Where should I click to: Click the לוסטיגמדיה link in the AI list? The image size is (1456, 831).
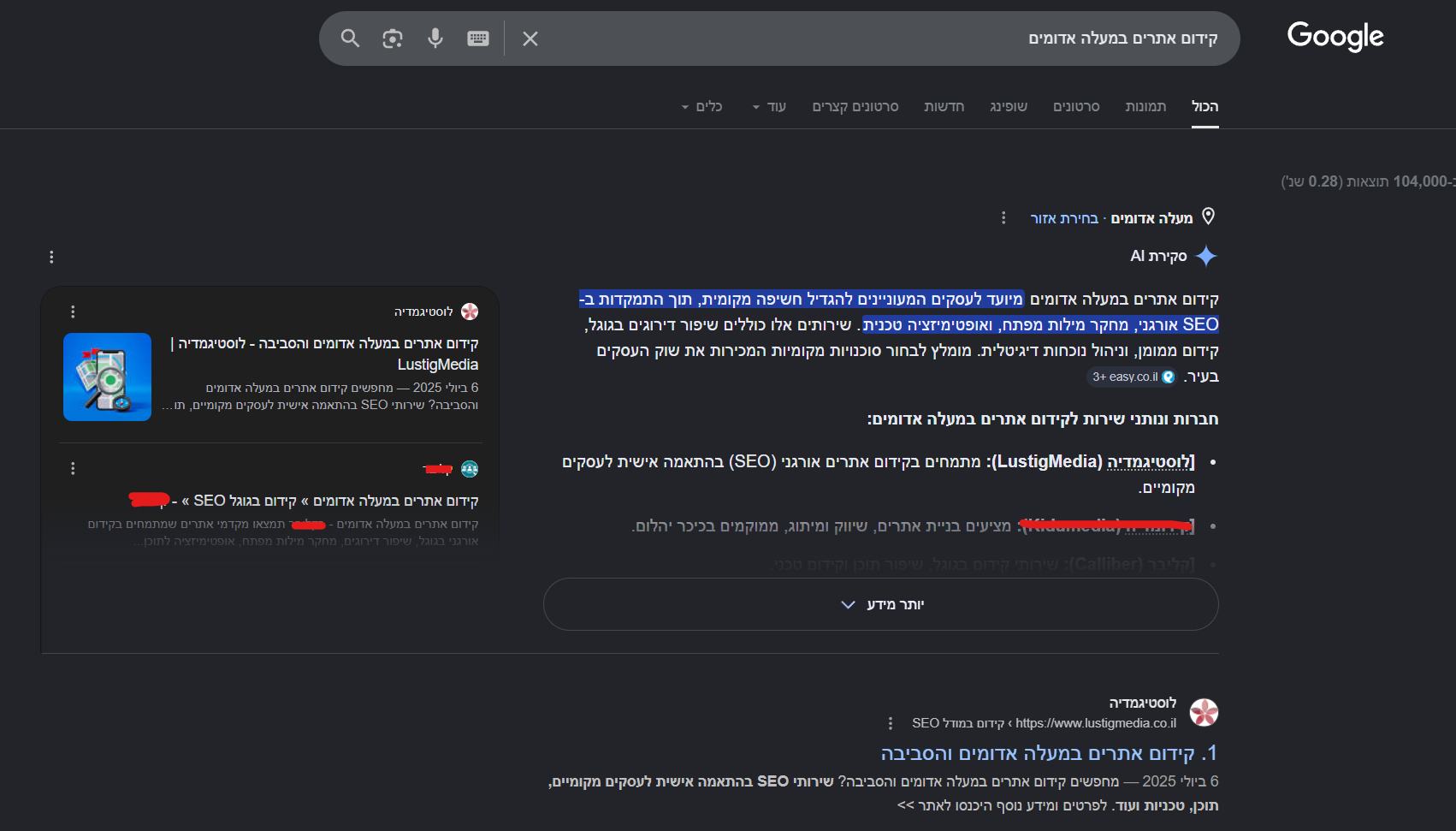click(1151, 462)
